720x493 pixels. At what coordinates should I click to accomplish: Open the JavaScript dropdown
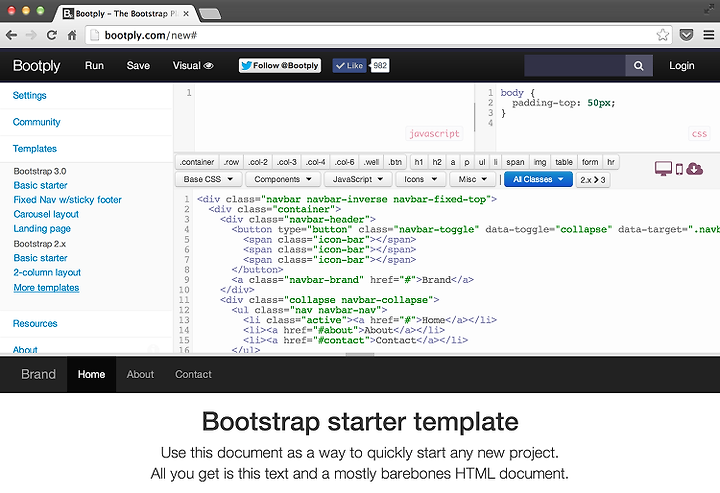tap(358, 179)
